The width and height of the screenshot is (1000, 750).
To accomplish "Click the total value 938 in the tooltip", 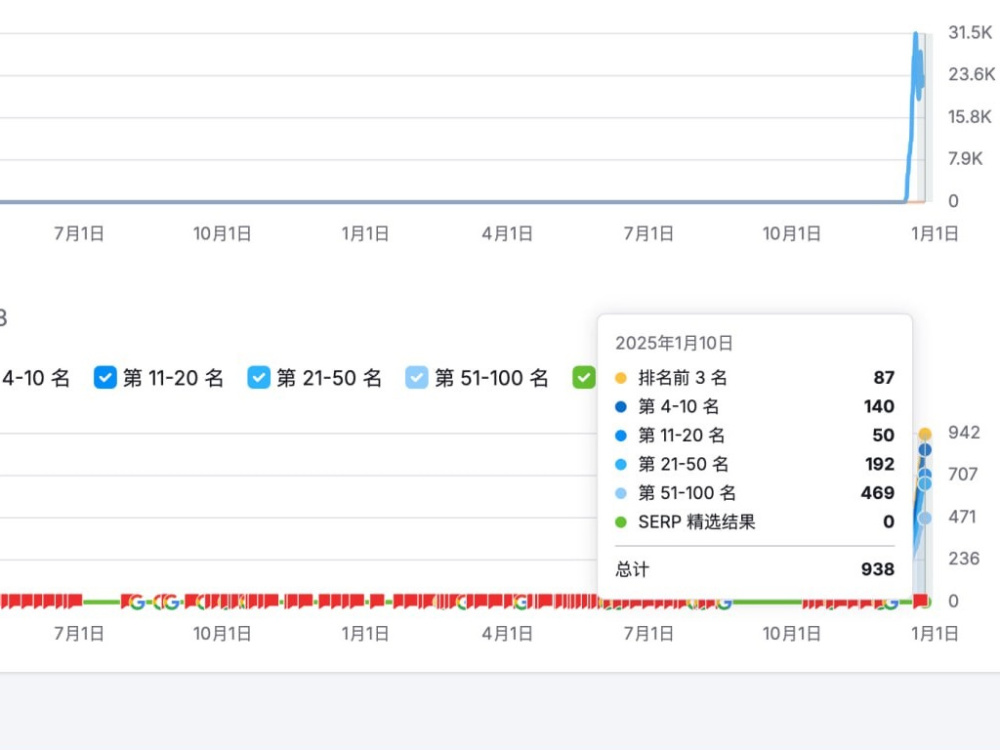I will 878,569.
